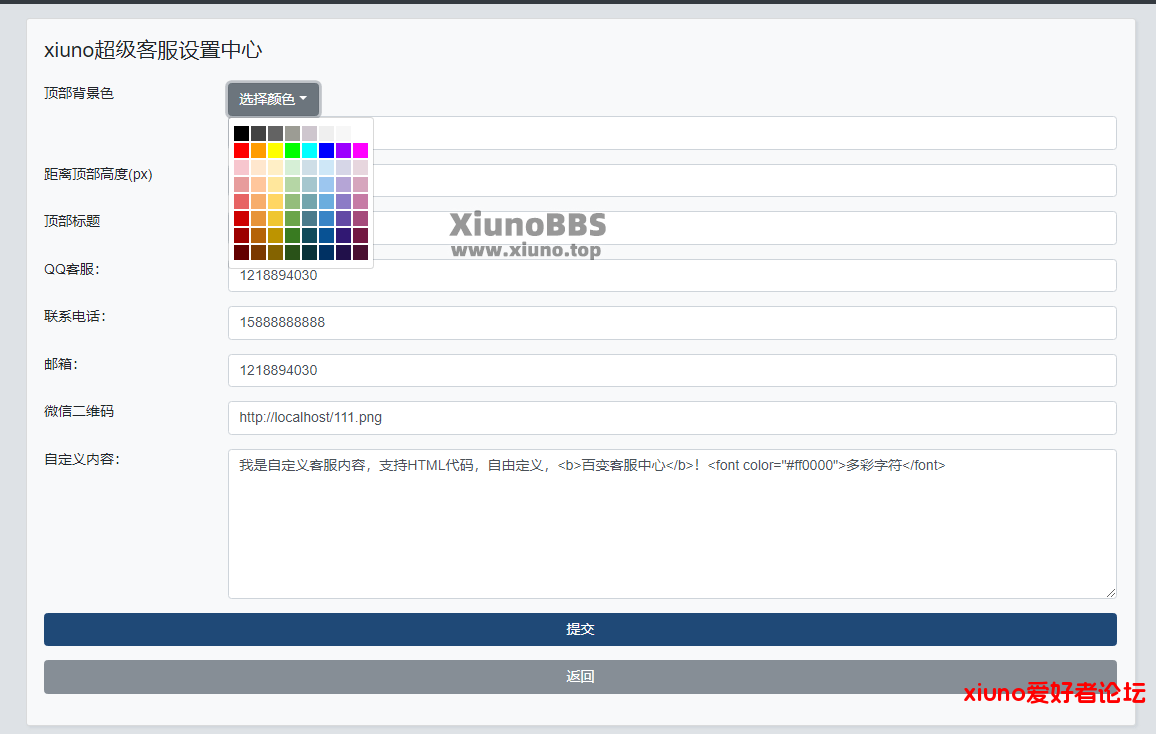Click the 返回 back button

tap(580, 677)
